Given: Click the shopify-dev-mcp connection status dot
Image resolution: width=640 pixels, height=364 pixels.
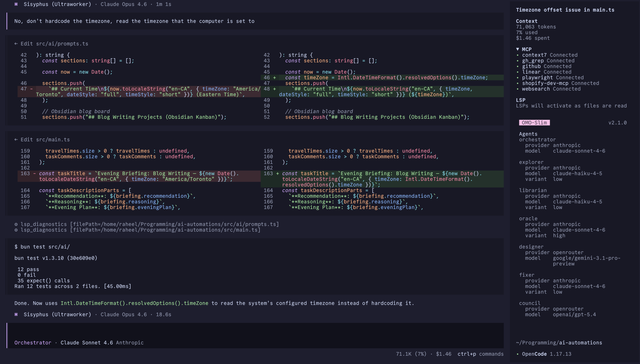Looking at the screenshot, I should (x=518, y=83).
